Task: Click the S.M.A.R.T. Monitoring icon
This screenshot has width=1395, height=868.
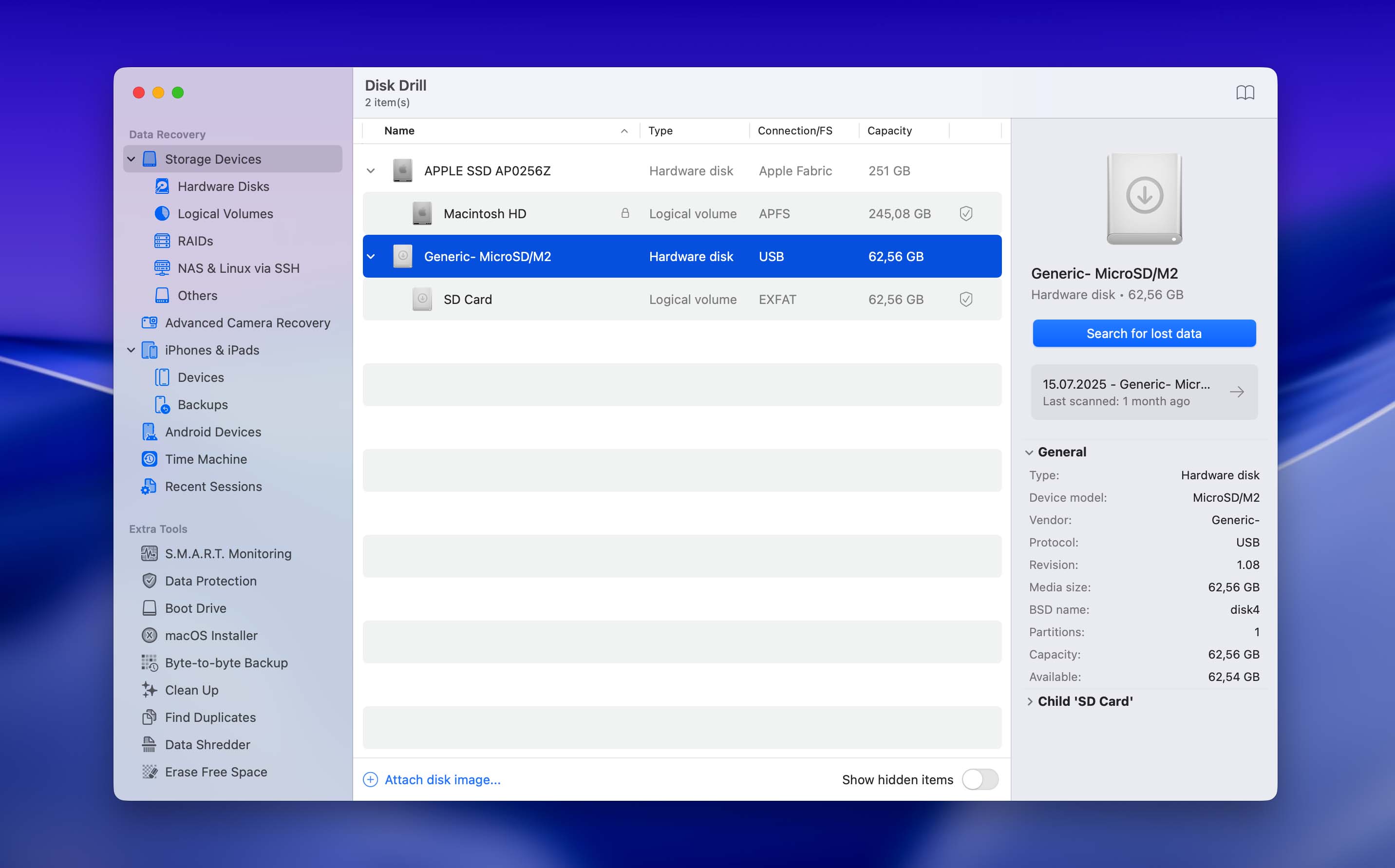Action: [149, 553]
